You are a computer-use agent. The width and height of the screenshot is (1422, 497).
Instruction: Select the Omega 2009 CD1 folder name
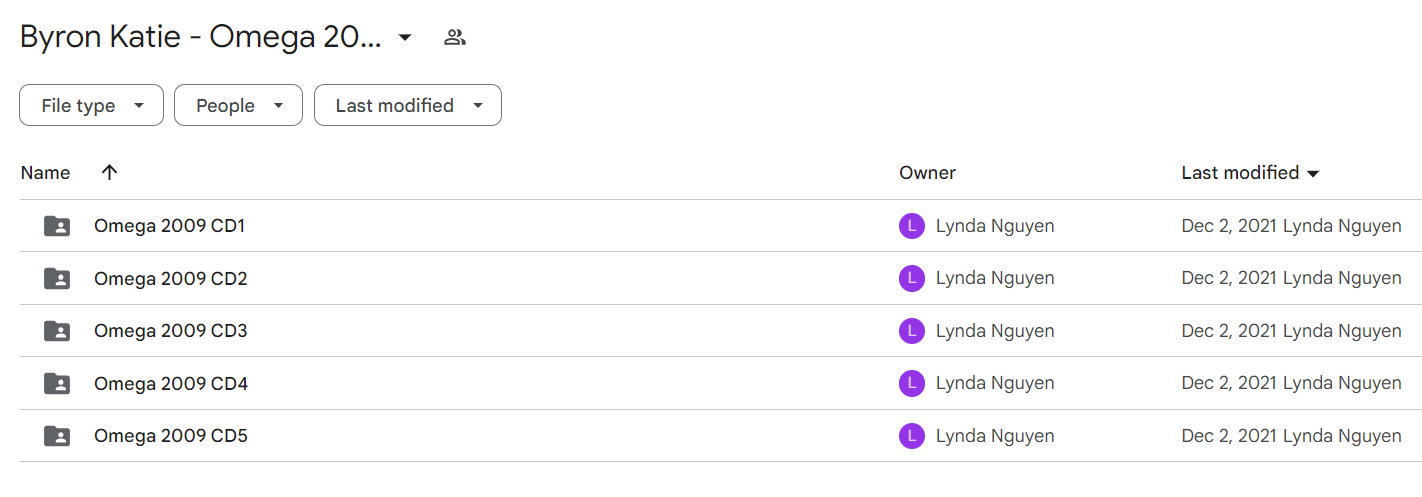coord(169,226)
